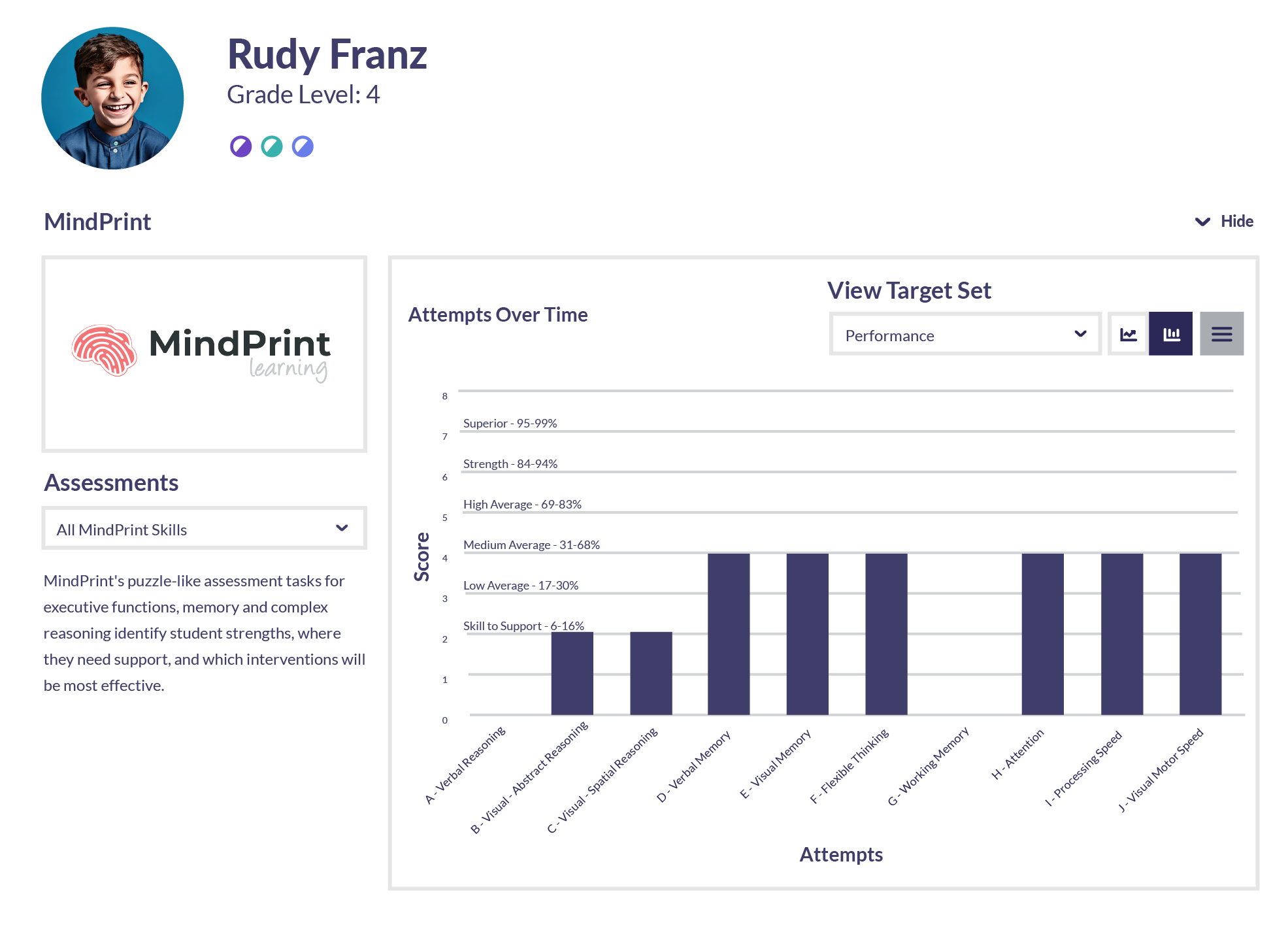Click the J - Visual Motor Speed bar
The height and width of the screenshot is (936, 1288).
coord(1200,634)
